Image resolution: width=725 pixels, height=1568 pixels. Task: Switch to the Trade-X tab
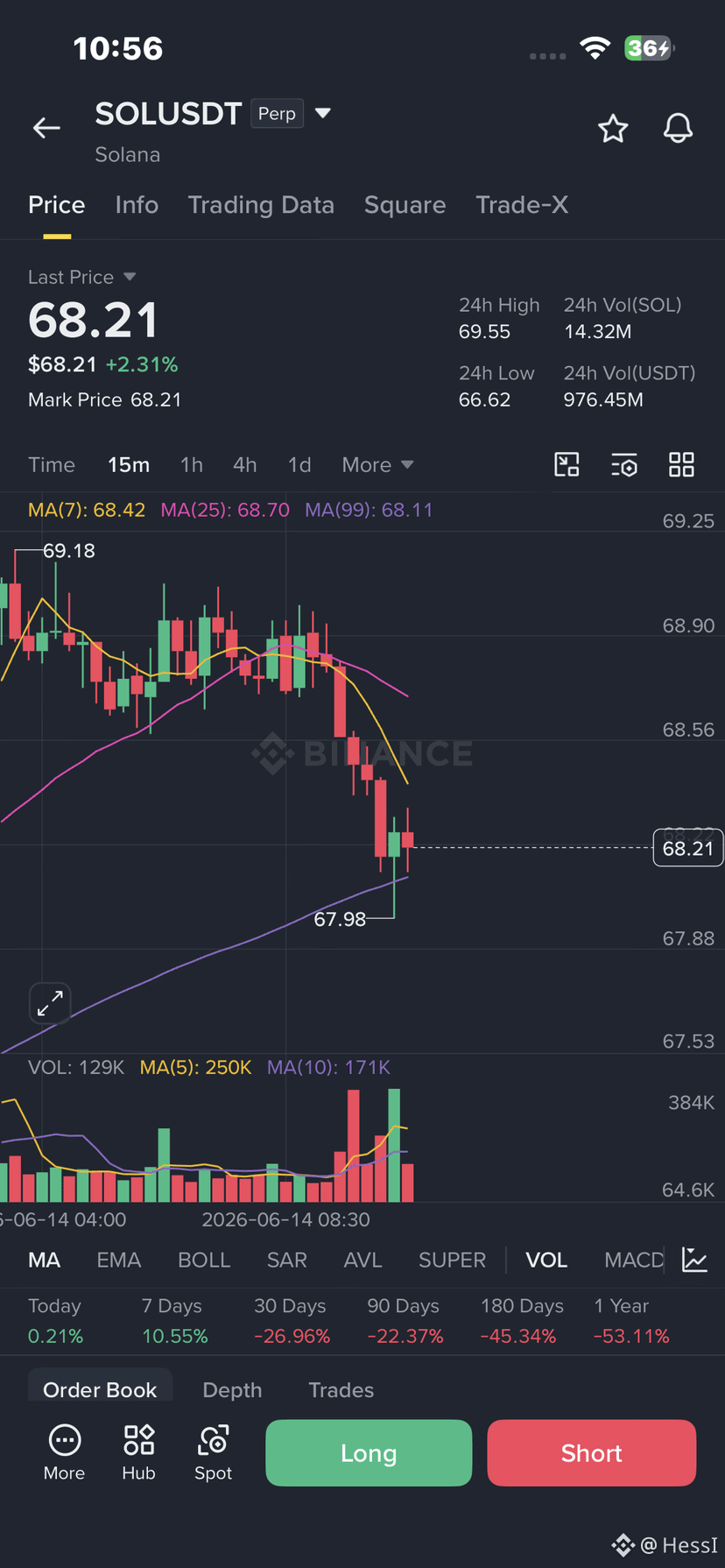[522, 205]
